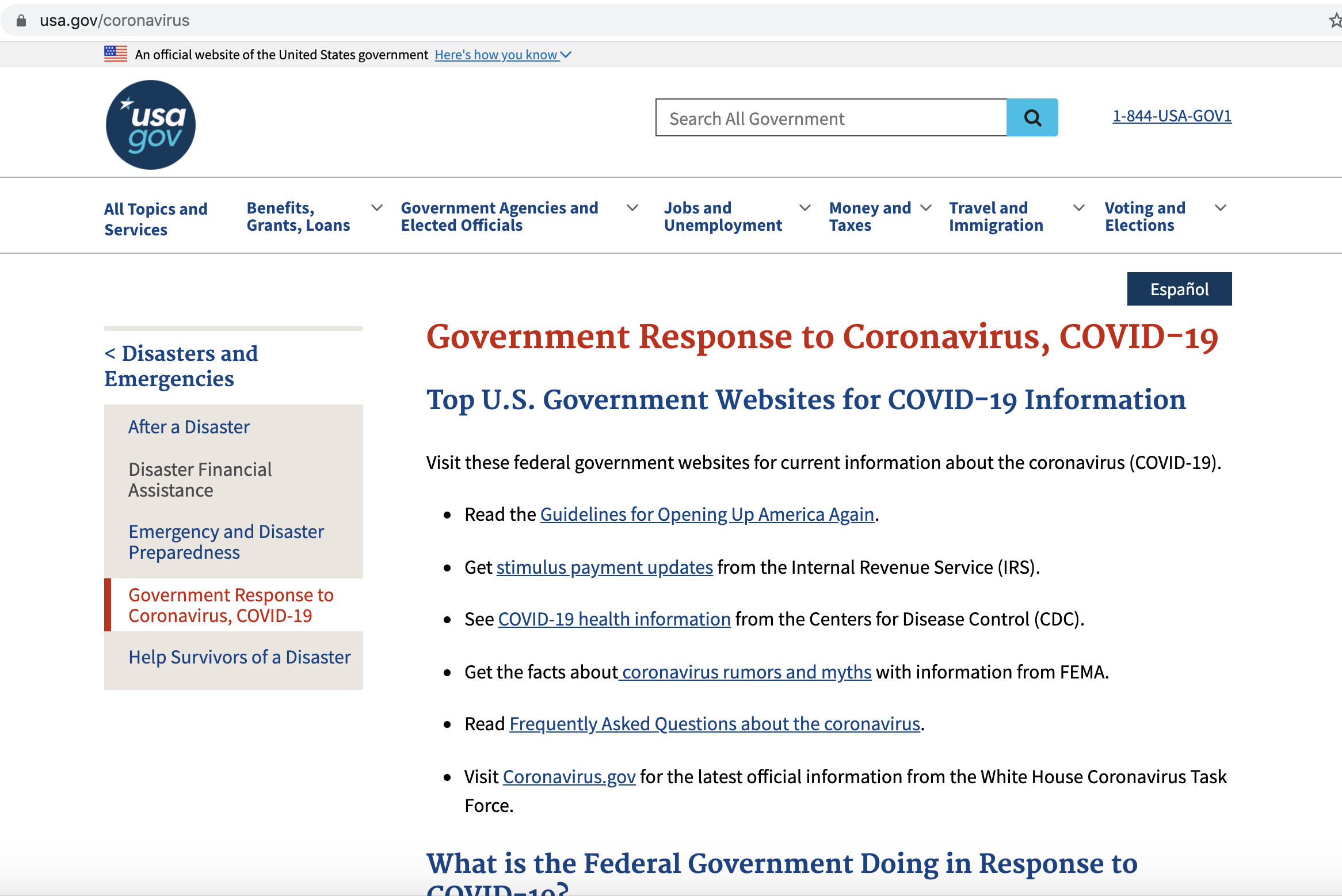Click the 1-844-USA-GOV1 phone link
1342x896 pixels.
pyautogui.click(x=1172, y=116)
